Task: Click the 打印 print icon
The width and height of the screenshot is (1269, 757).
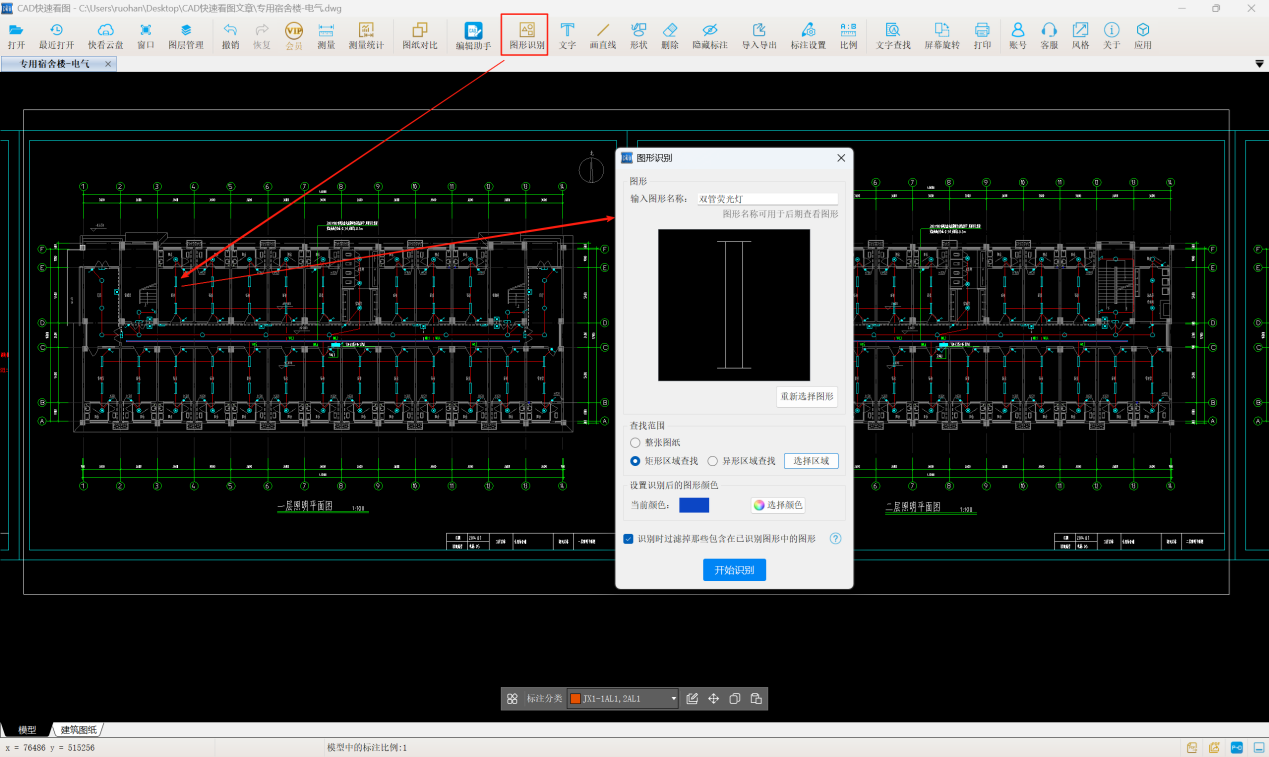Action: tap(982, 36)
